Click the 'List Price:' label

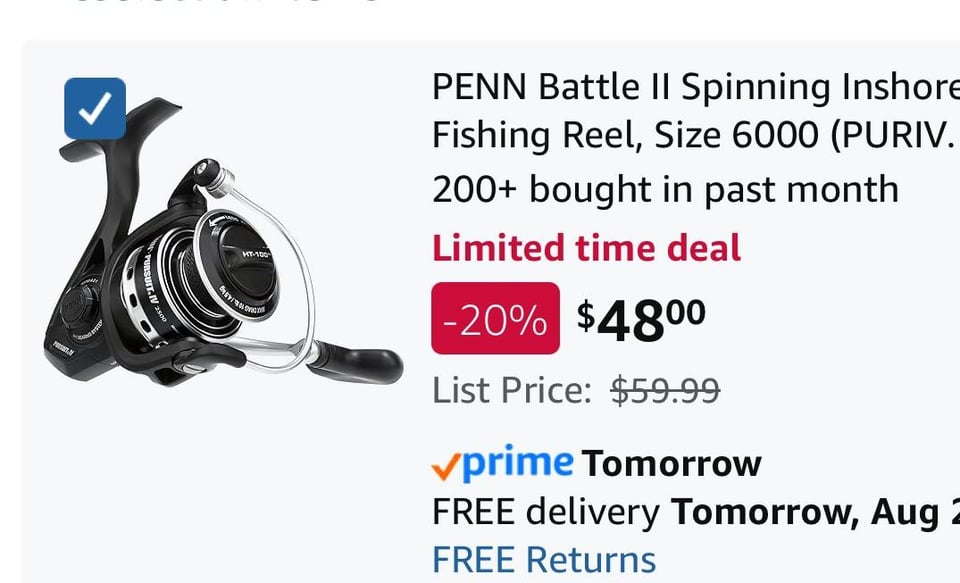512,390
